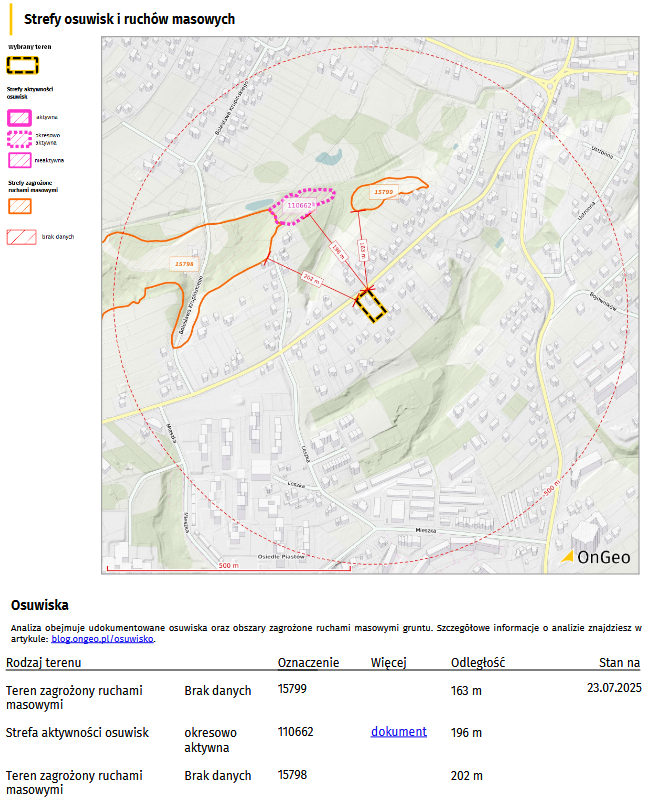Click the 500 m scale bar on the map
Viewport: 648px width, 800px height.
click(228, 567)
